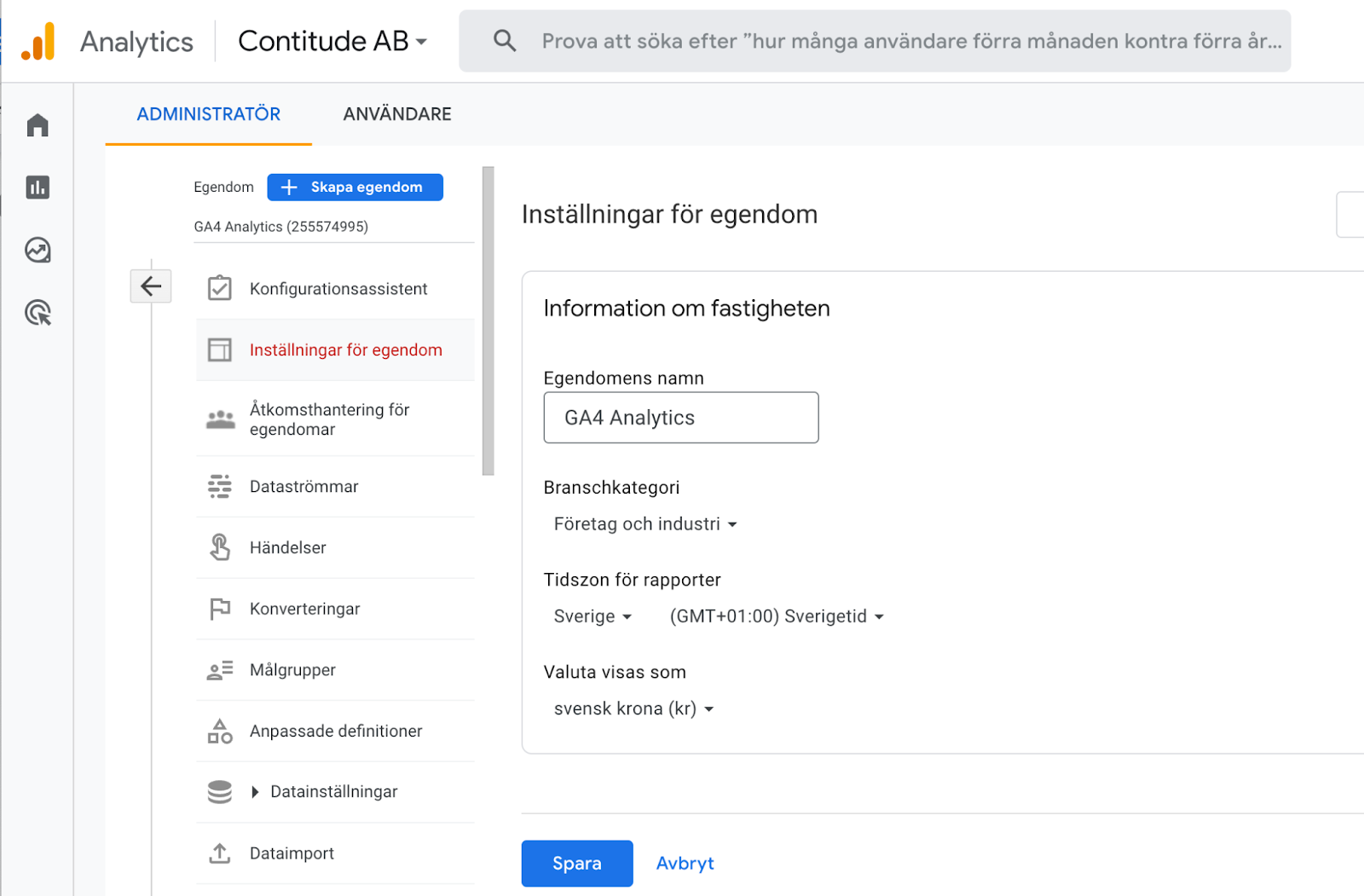Screen dimensions: 1364x896
Task: Click the Tidszon för rapporter label
Action: click(x=633, y=580)
